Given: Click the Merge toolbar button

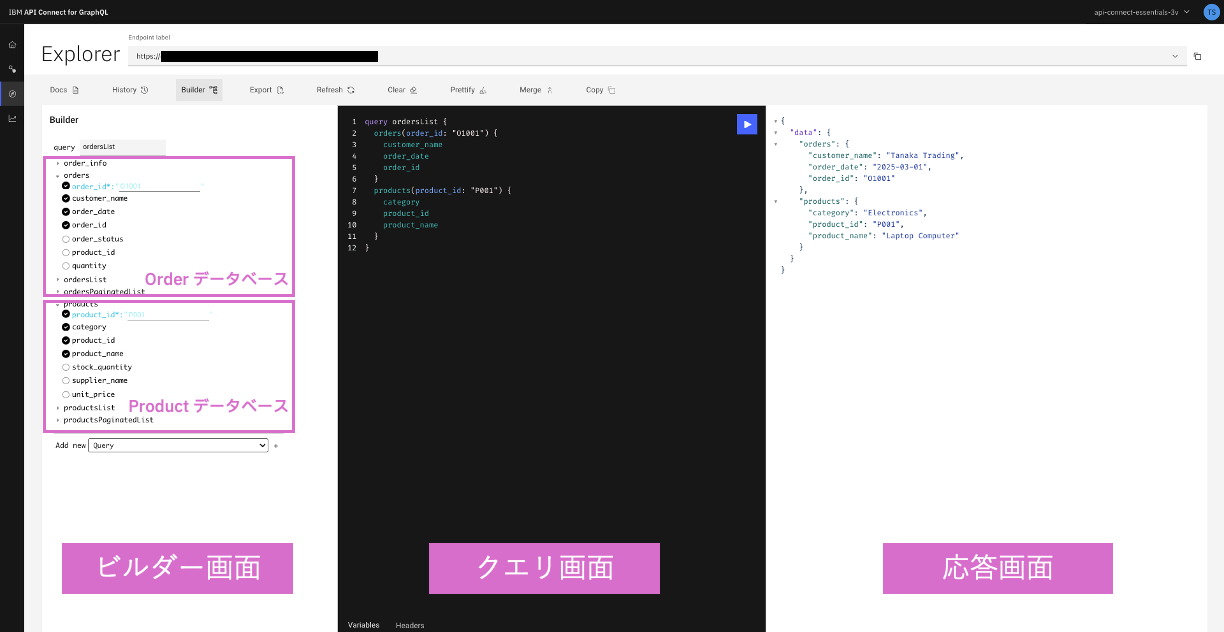Looking at the screenshot, I should [x=536, y=90].
